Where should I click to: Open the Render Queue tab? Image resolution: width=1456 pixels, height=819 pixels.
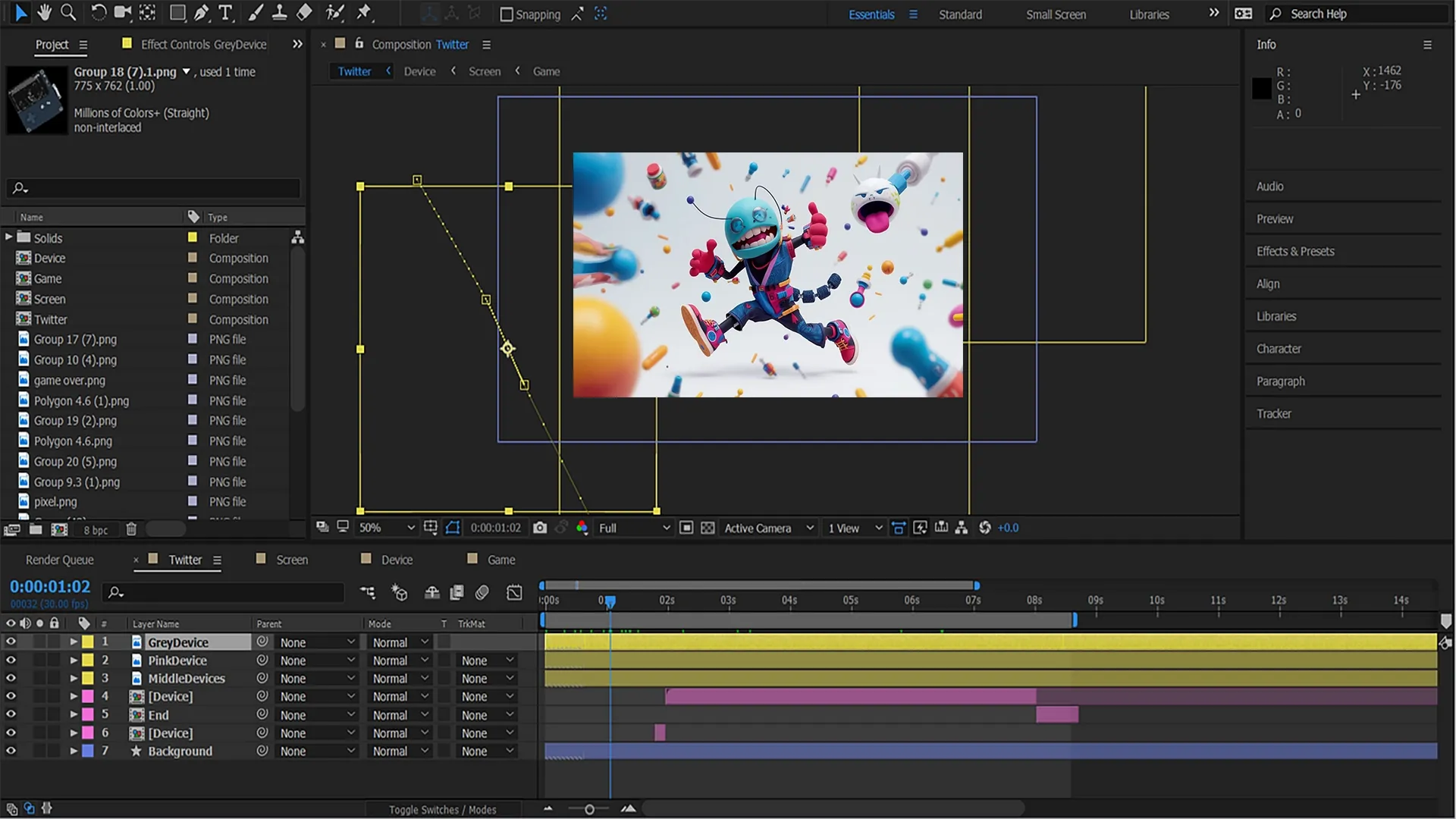60,560
